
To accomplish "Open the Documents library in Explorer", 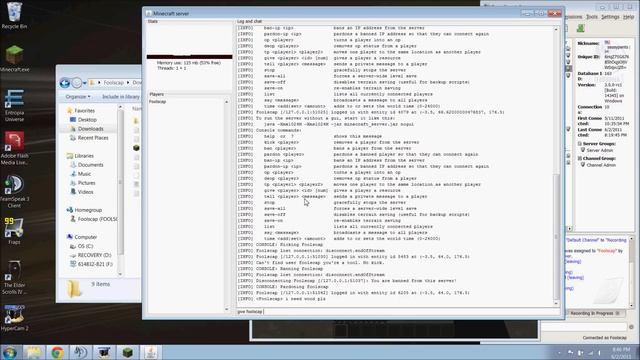I will coord(90,164).
